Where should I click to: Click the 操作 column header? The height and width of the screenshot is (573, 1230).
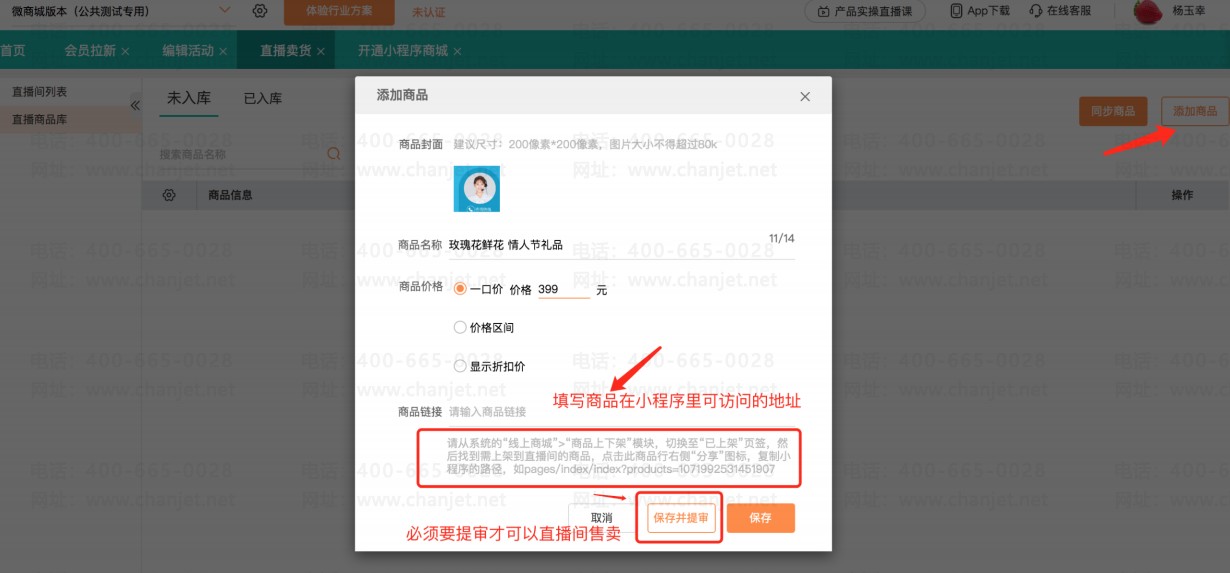tap(1182, 195)
